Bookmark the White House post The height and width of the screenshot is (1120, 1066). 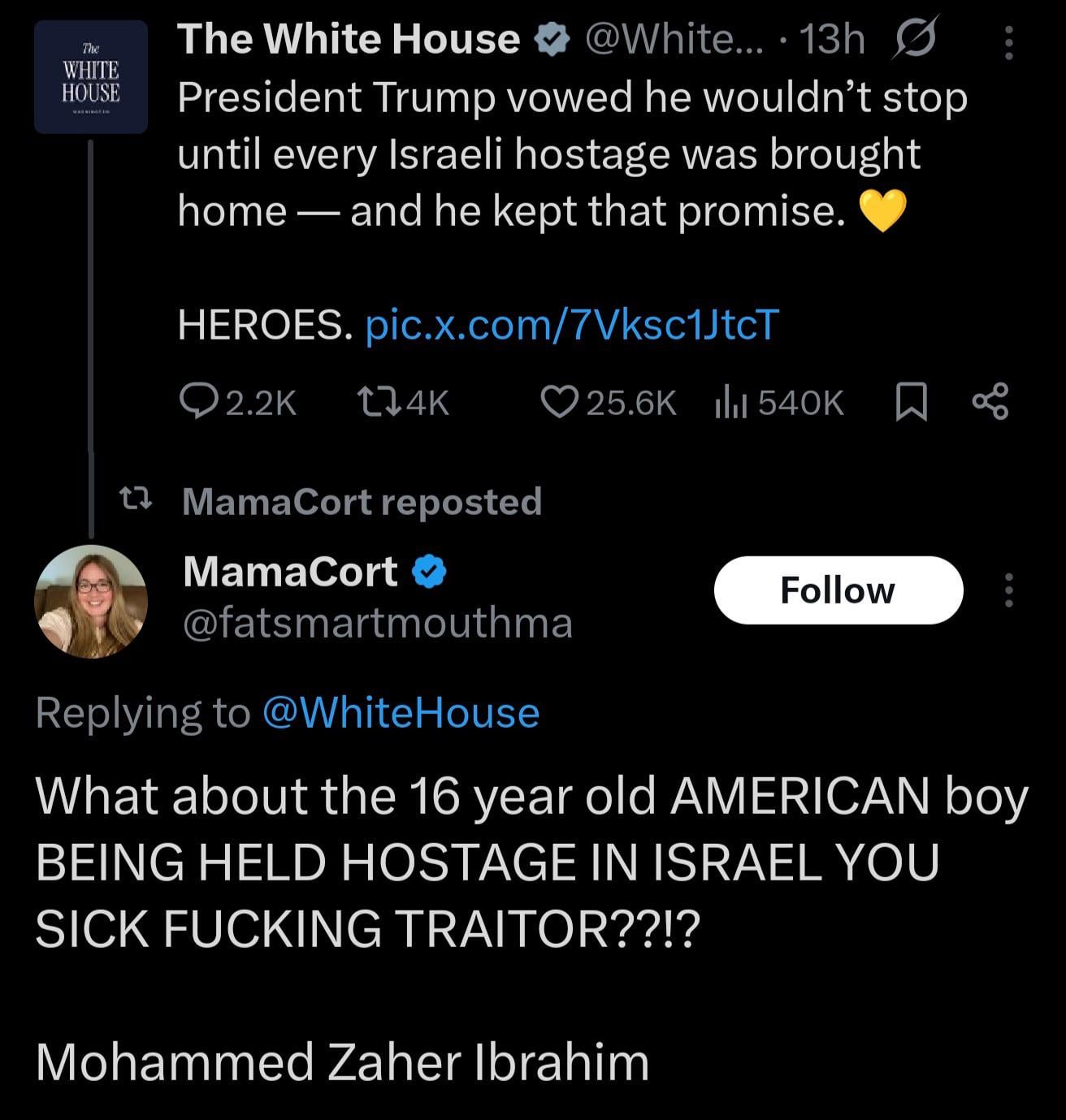[911, 401]
